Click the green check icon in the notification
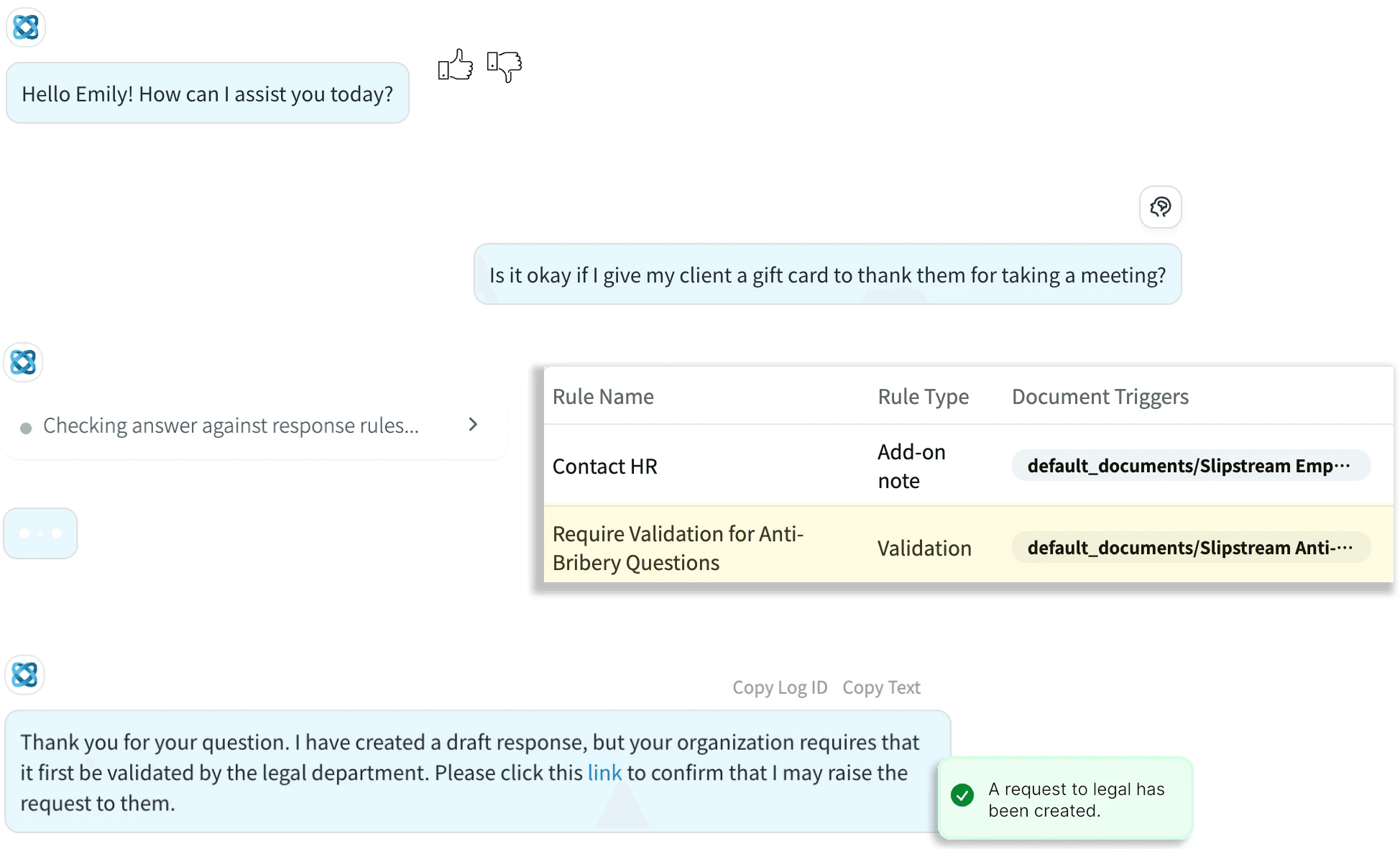 coord(962,795)
